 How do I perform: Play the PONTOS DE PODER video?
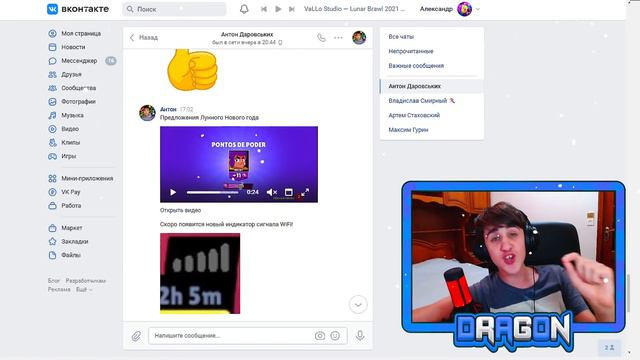point(173,192)
